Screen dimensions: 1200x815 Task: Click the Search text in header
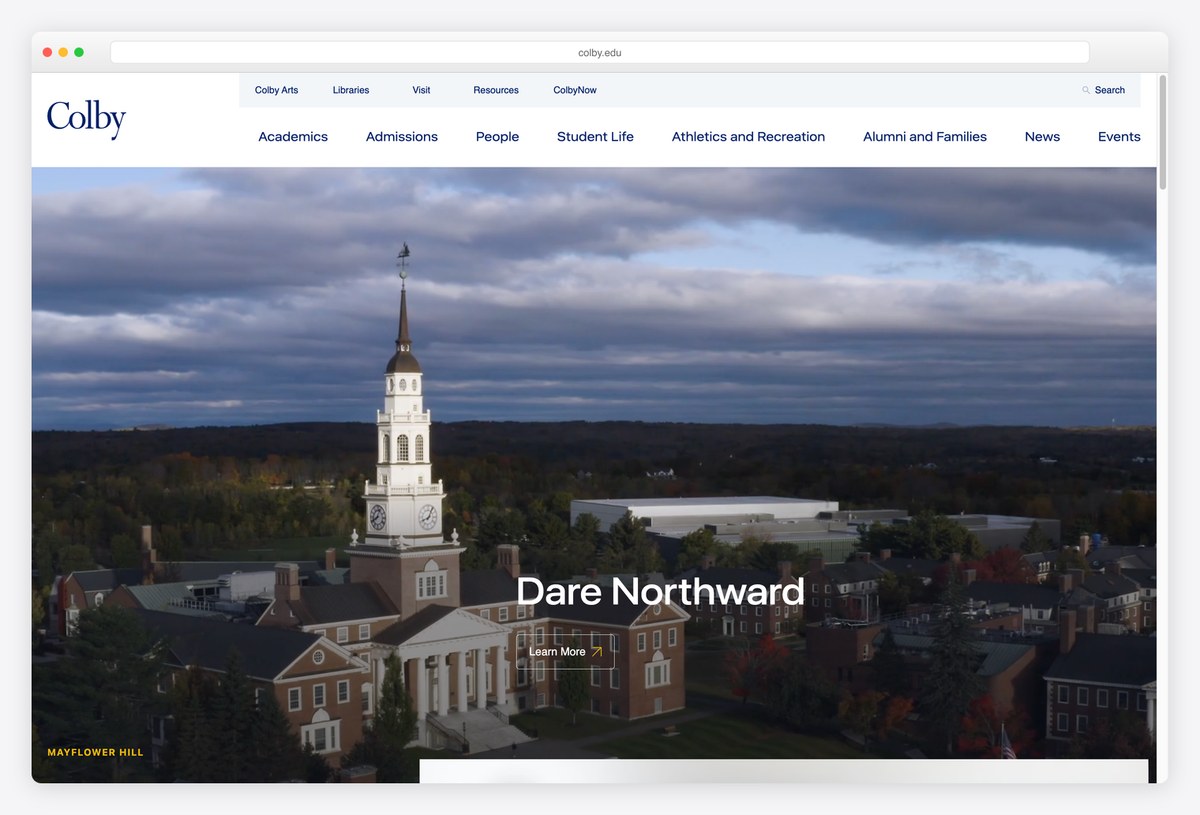pyautogui.click(x=1110, y=90)
